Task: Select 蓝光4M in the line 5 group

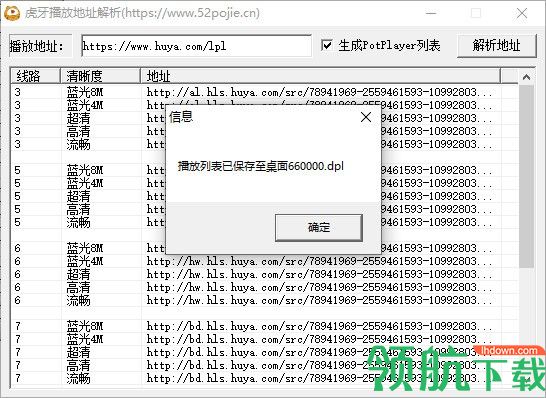Action: (x=85, y=183)
